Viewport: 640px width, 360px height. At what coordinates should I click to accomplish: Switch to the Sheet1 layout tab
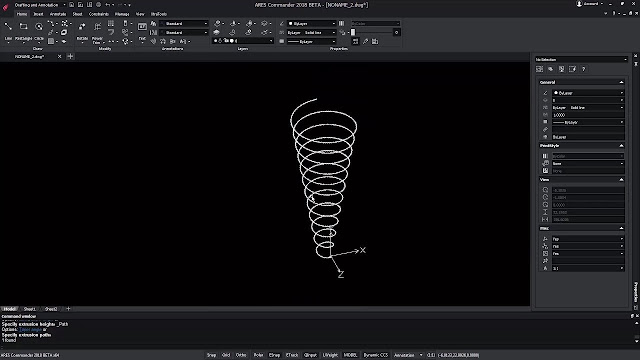tap(30, 309)
